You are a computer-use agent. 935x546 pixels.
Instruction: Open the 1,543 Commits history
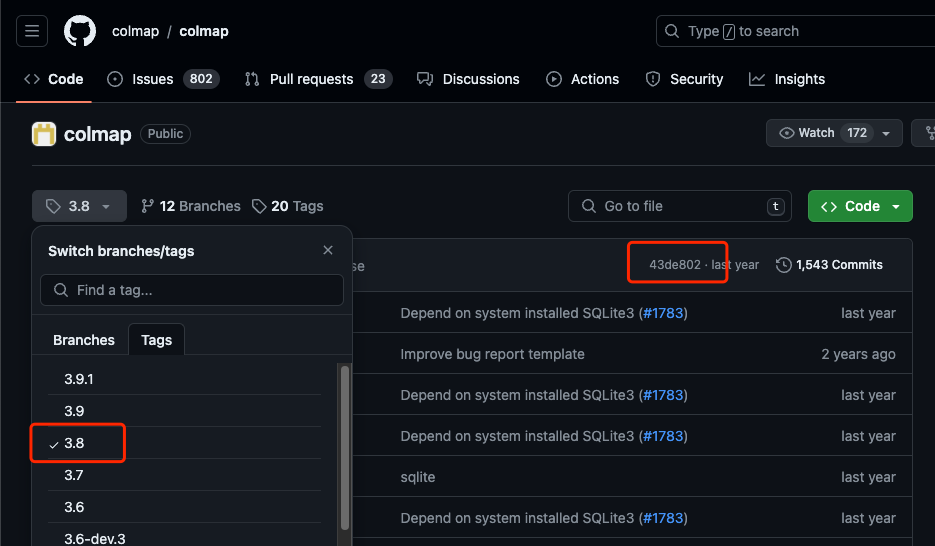click(829, 265)
